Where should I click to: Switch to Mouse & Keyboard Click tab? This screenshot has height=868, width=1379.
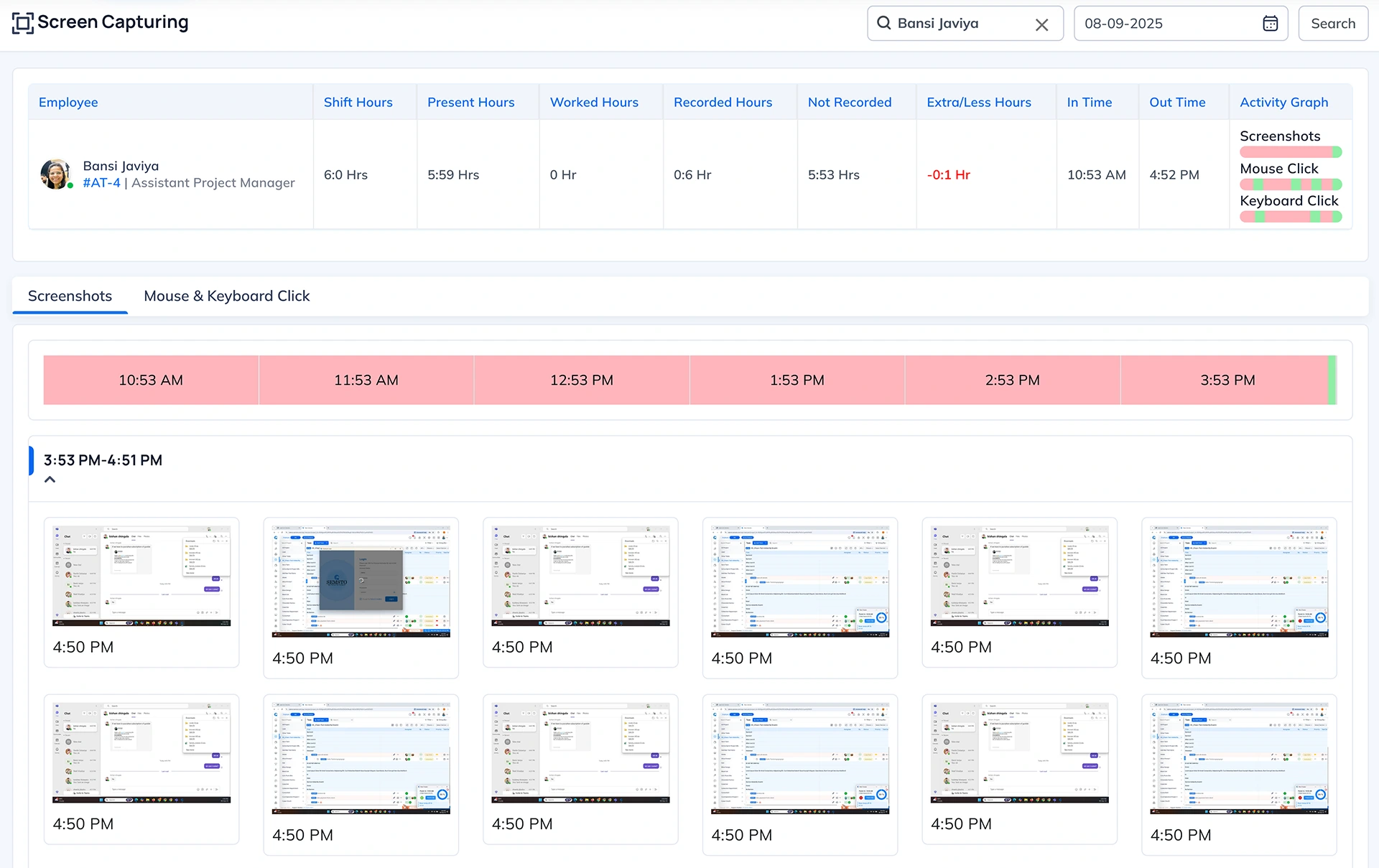click(226, 296)
